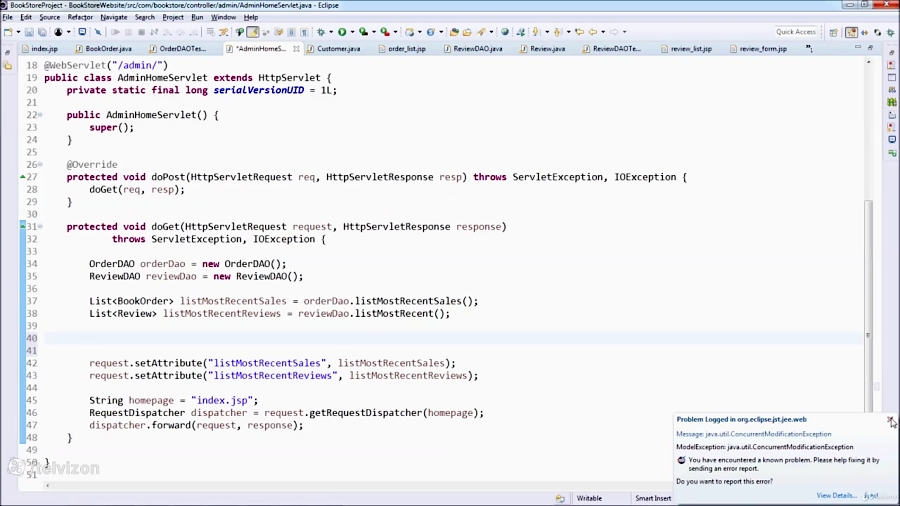
Task: Open the Debug configurations dropdown arrow
Action: pos(331,32)
